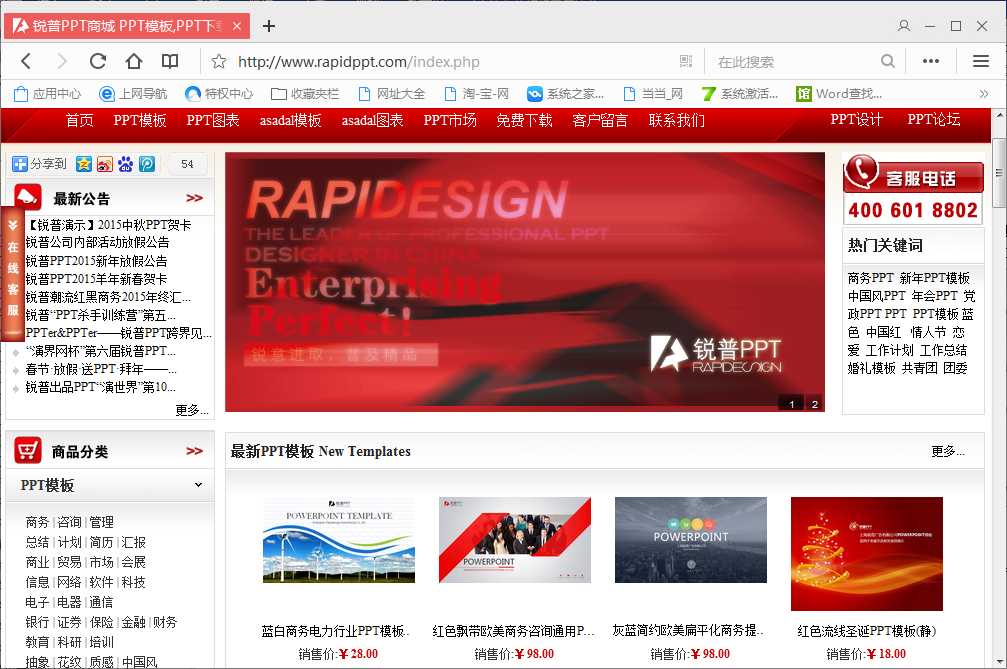Open the 红色飘带欧美商务 template thumbnail

515,540
